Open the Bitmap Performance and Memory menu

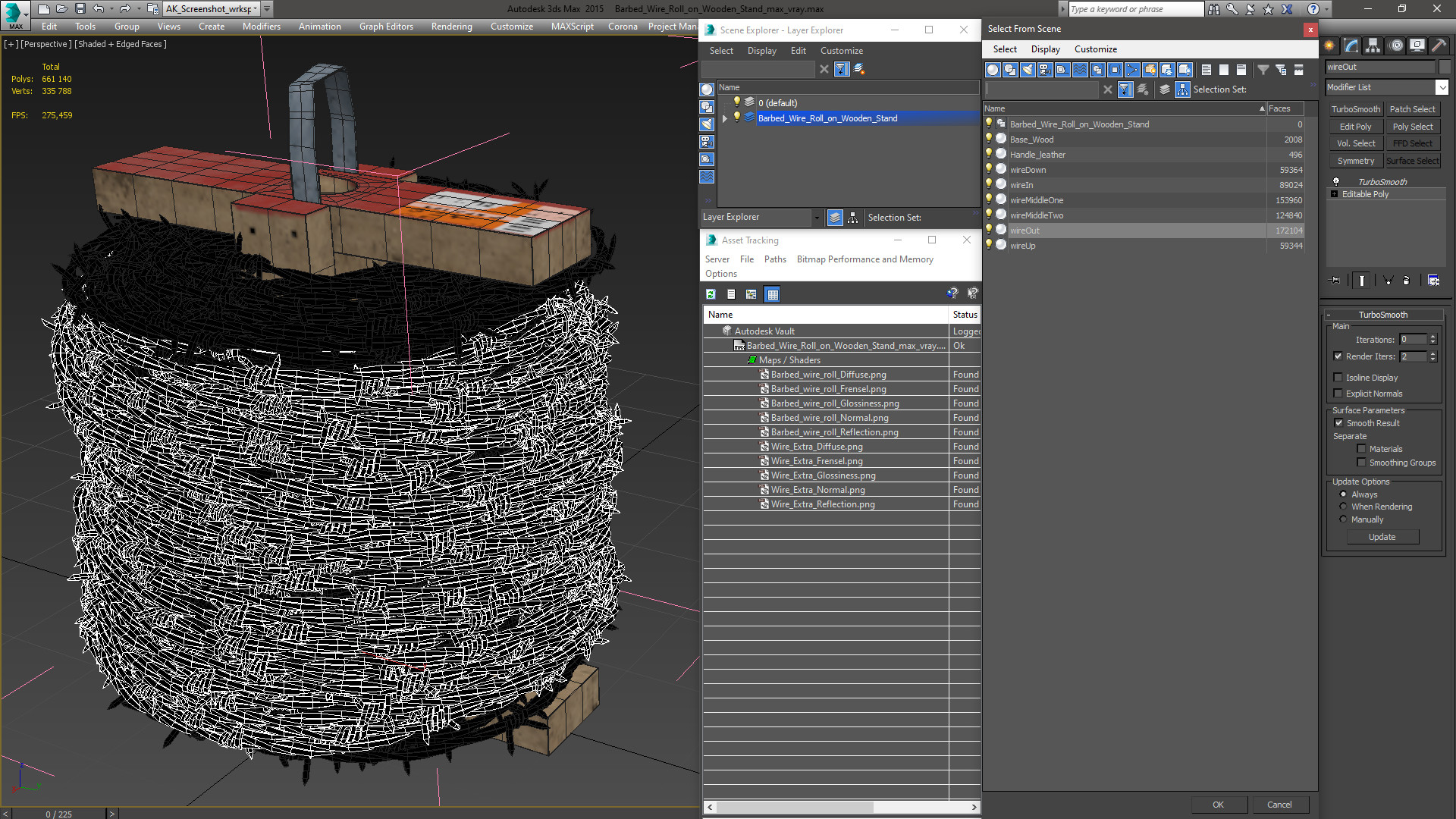(x=864, y=259)
